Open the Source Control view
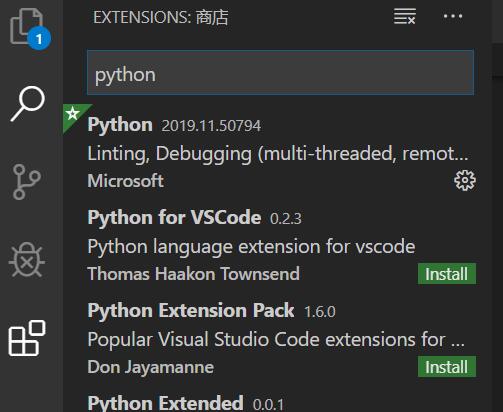Screen dimensions: 503x412 click(x=27, y=182)
